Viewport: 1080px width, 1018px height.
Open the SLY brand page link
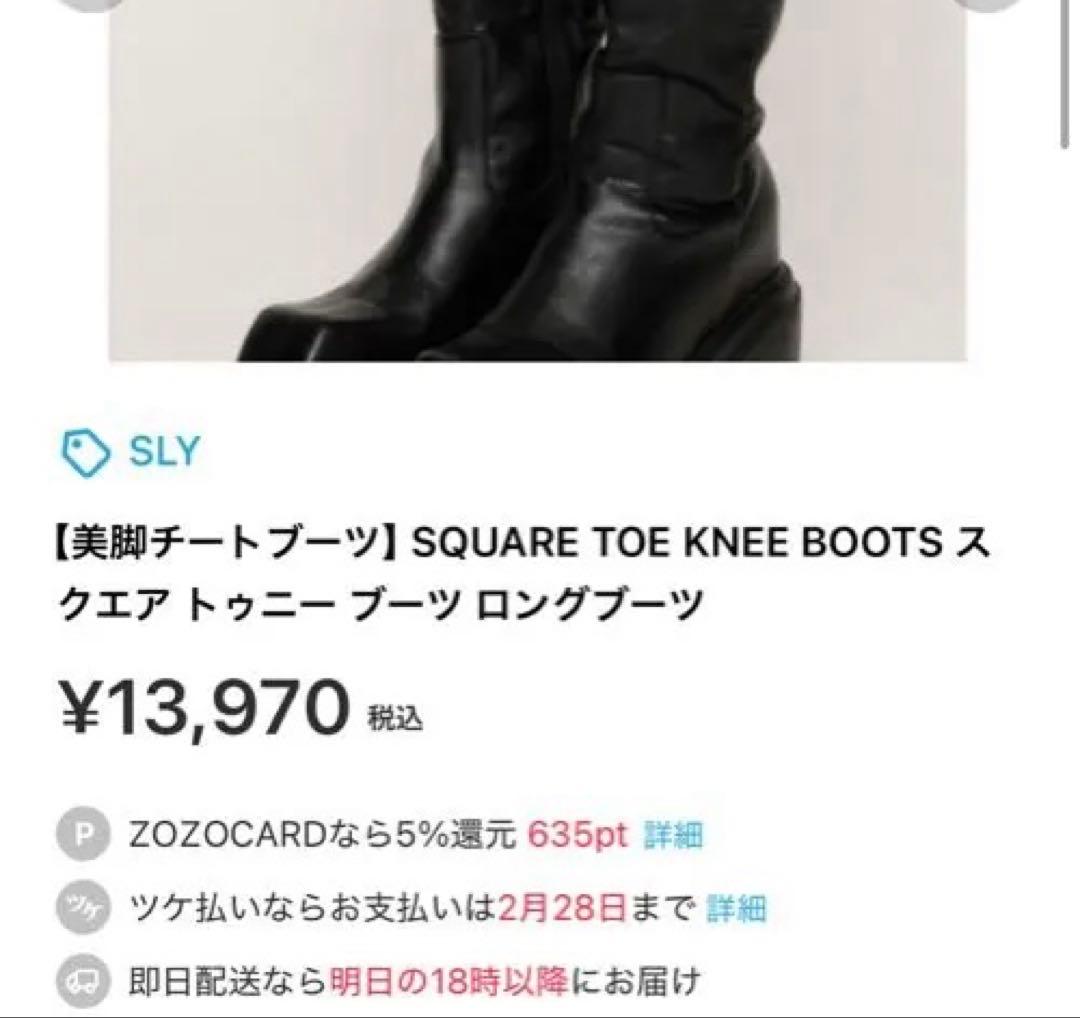165,452
